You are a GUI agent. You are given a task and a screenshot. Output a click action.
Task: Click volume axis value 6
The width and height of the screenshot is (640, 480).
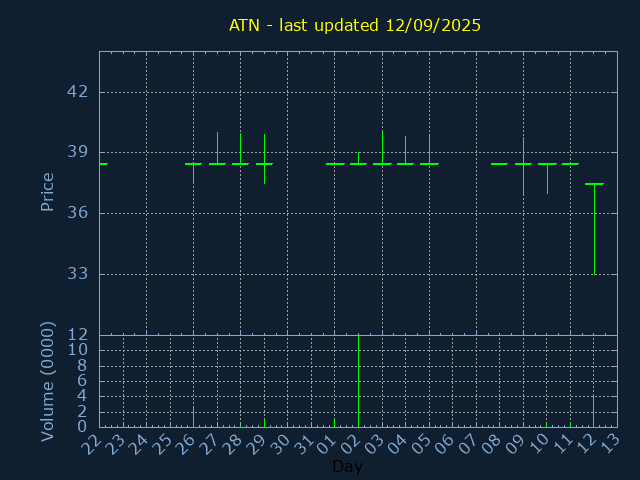[82, 381]
